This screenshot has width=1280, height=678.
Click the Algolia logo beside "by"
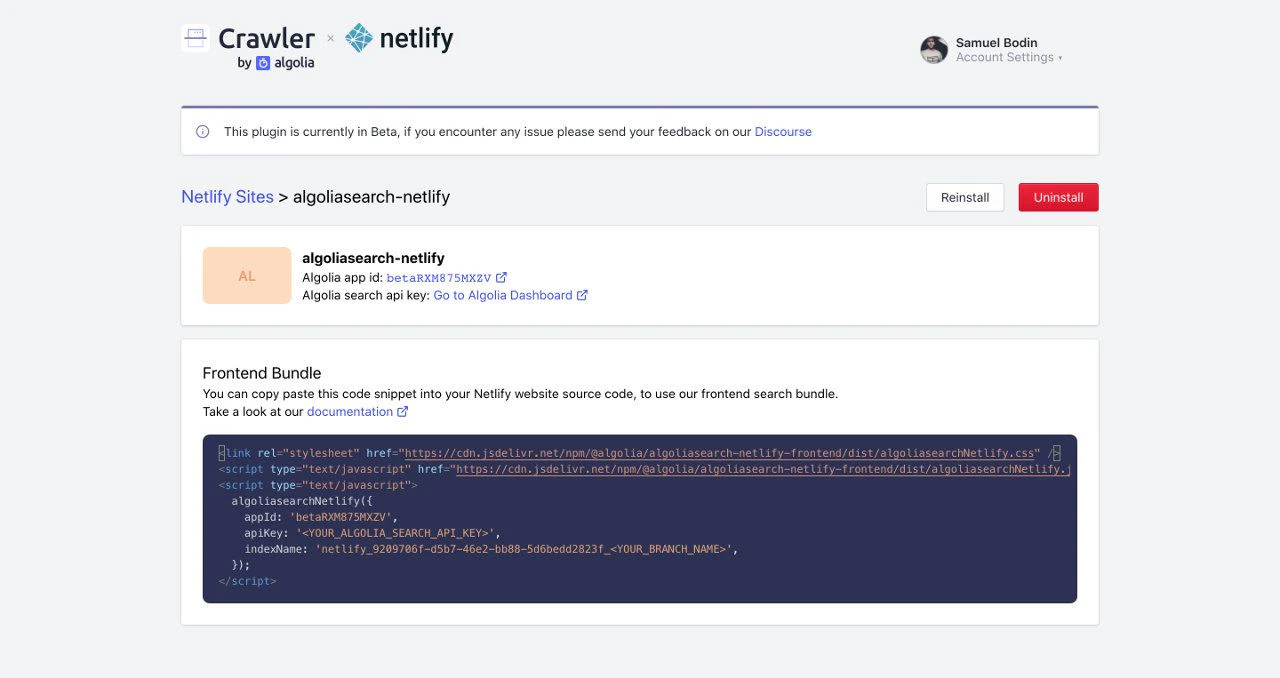[x=262, y=62]
